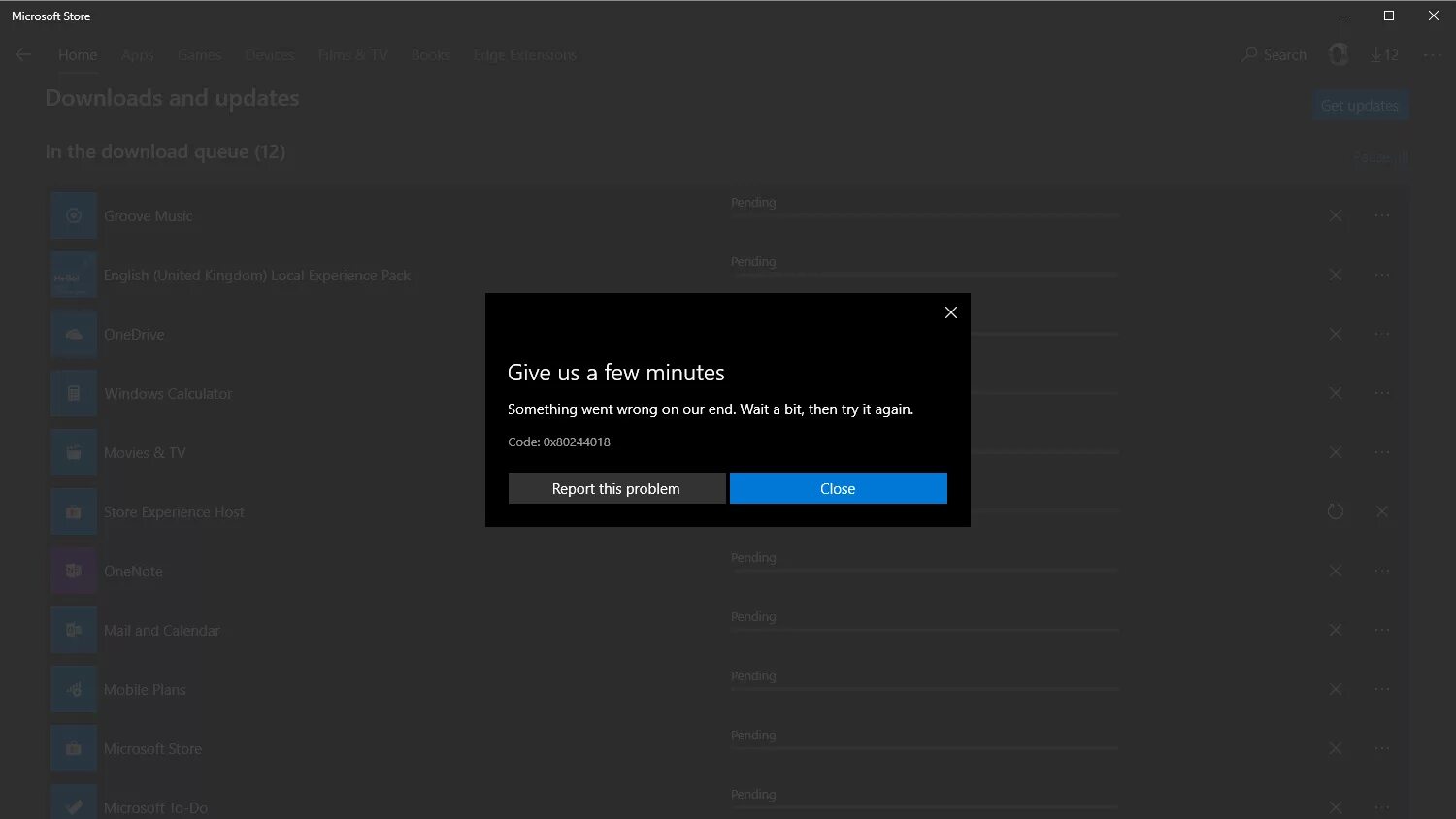Click the OneNote pending progress bar

click(925, 571)
